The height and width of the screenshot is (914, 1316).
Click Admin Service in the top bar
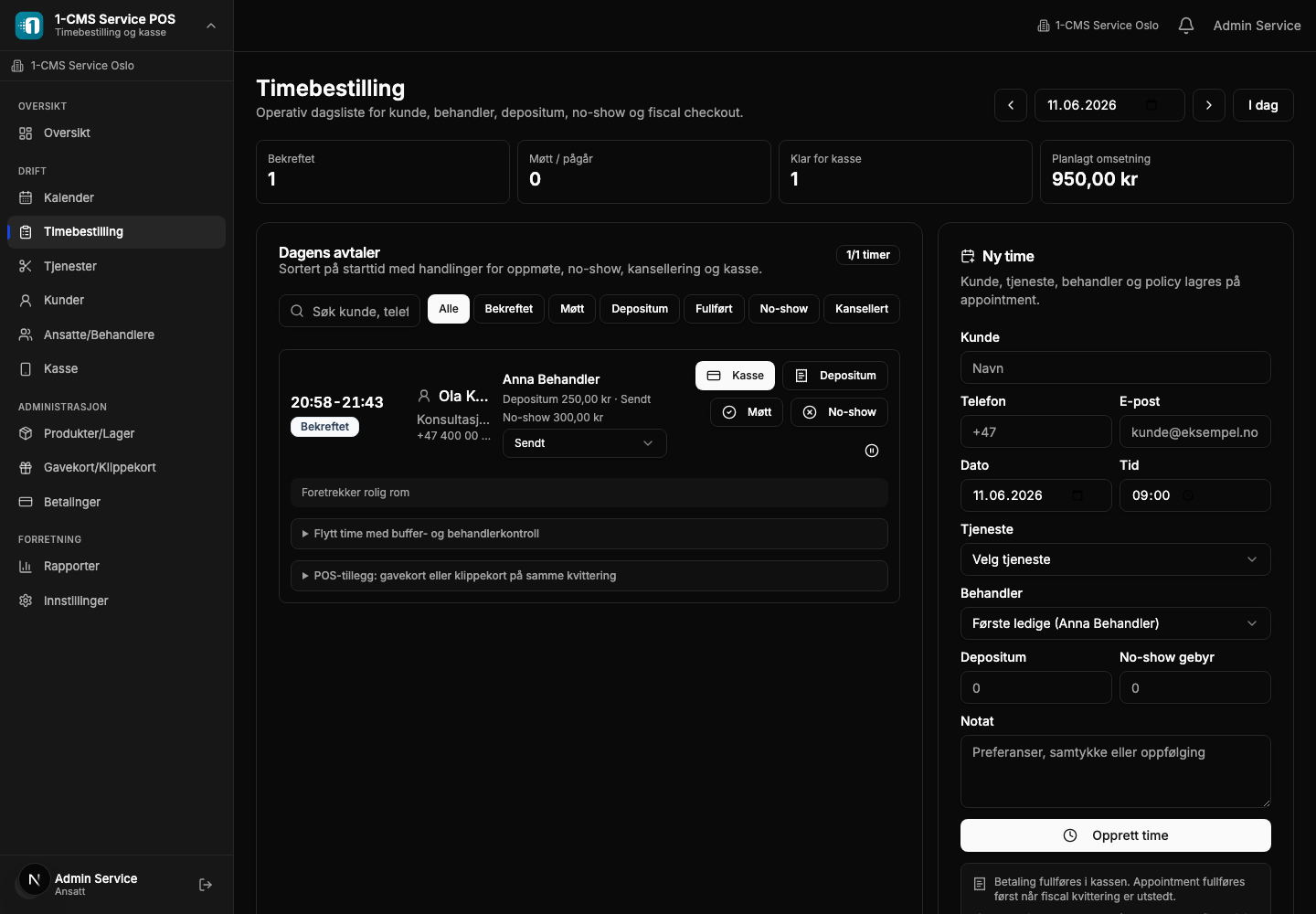(x=1258, y=26)
